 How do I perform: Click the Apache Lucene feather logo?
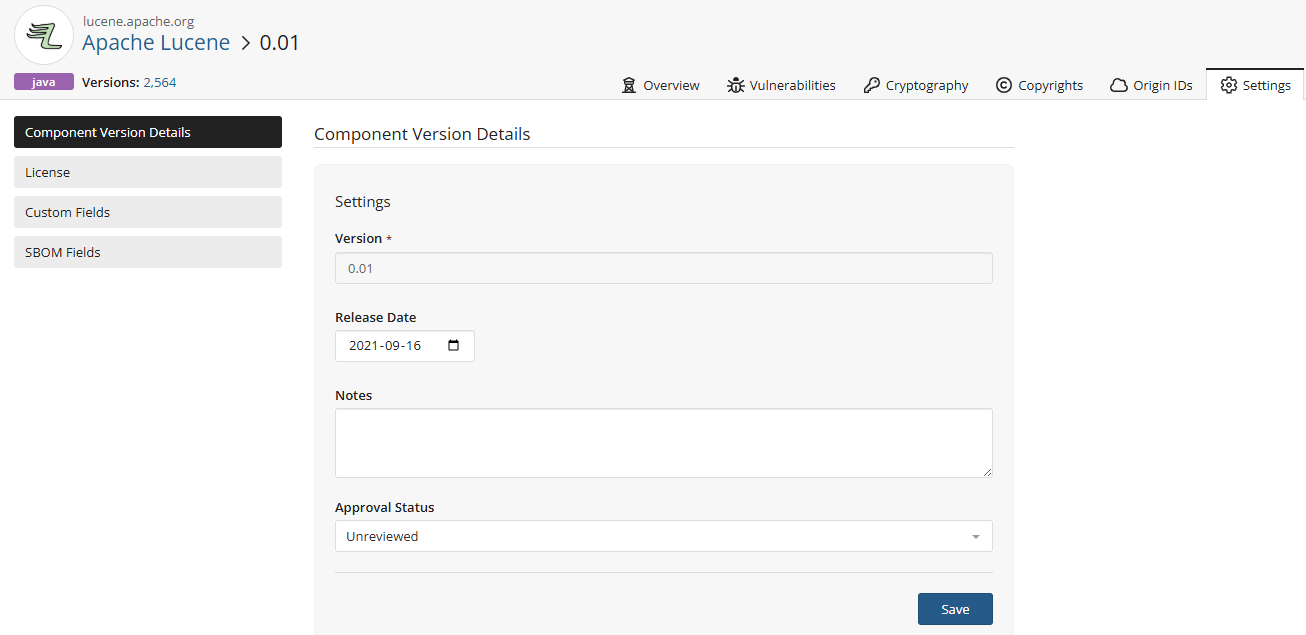(x=44, y=35)
